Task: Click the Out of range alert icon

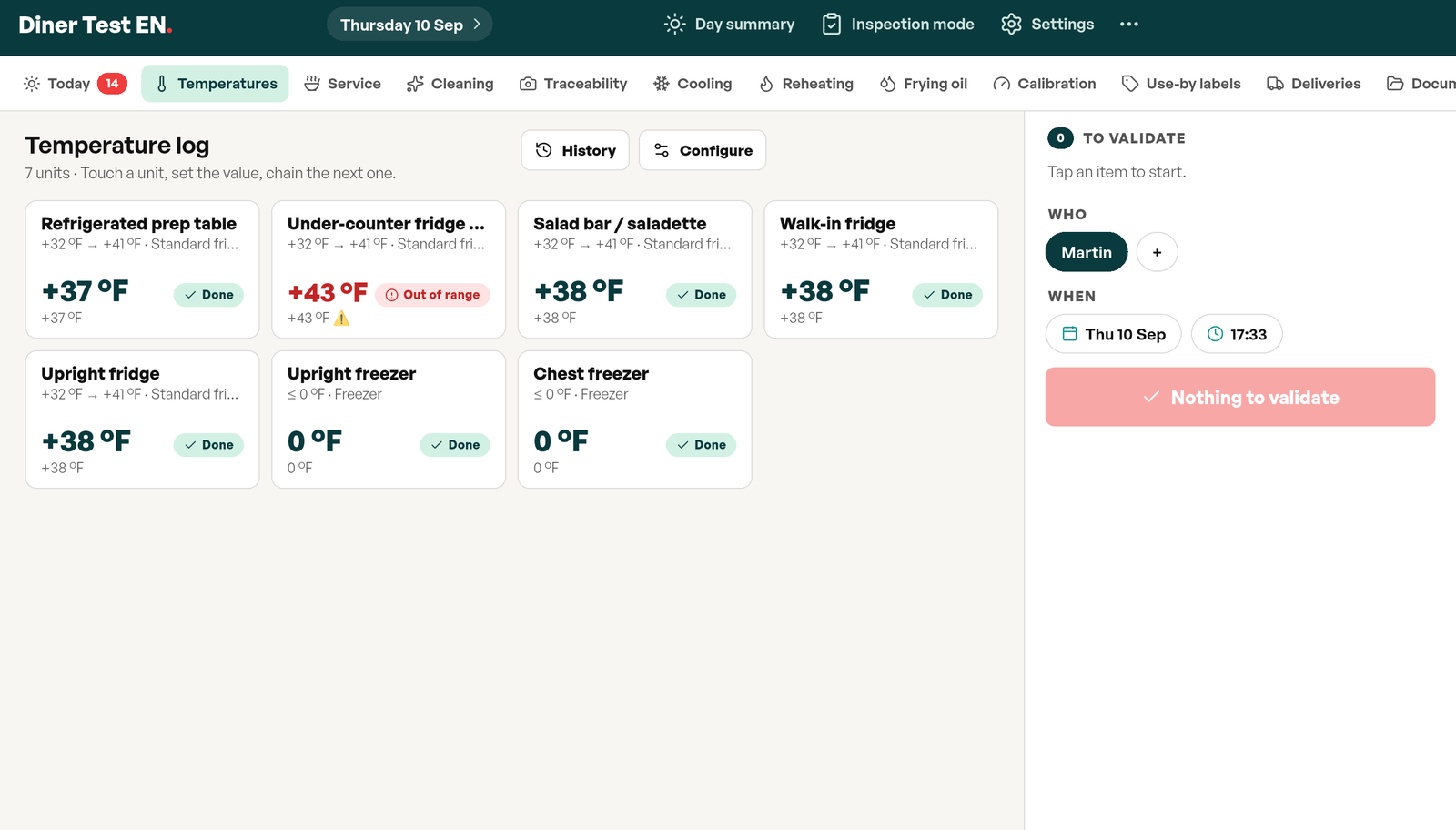Action: (x=392, y=295)
